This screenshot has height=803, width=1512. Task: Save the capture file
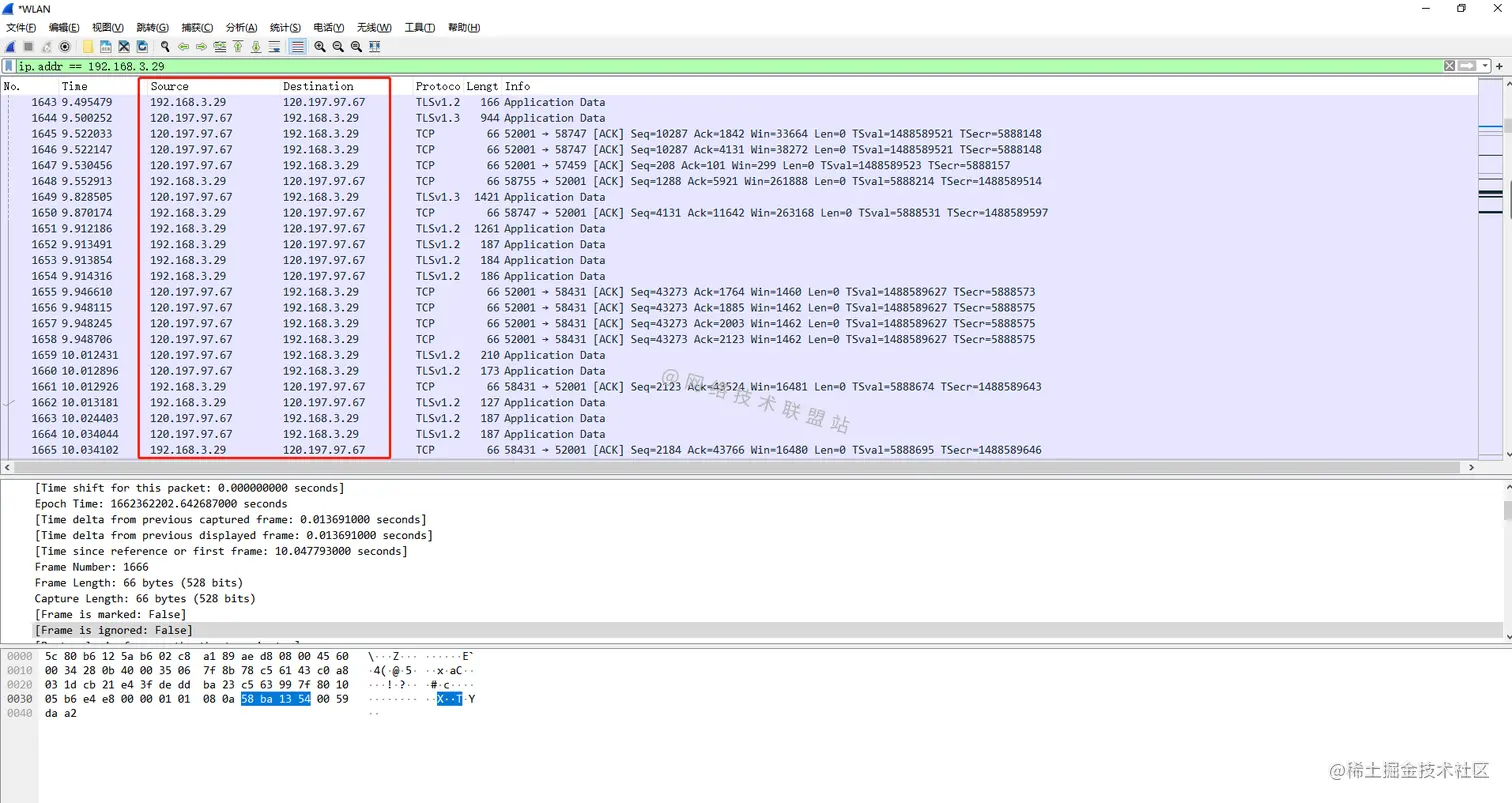click(106, 46)
